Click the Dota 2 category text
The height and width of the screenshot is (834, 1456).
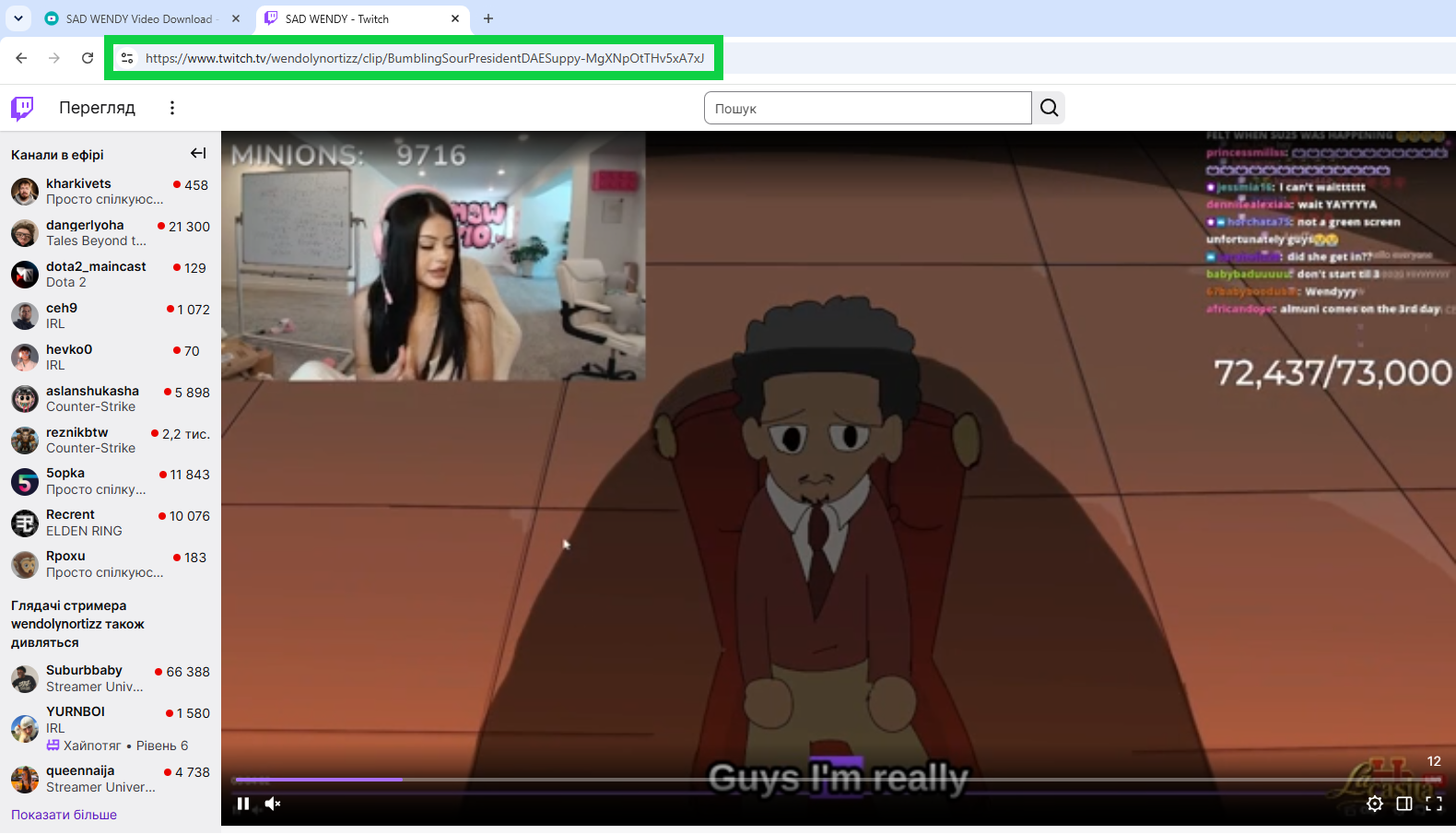coord(66,282)
